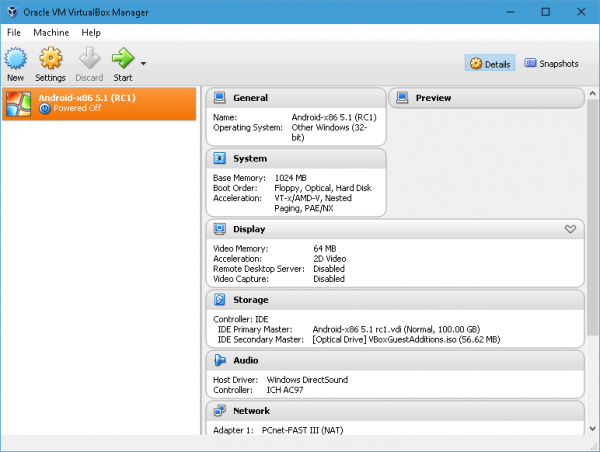Click the General section monitor icon
Viewport: 600px width, 452px height.
(220, 98)
